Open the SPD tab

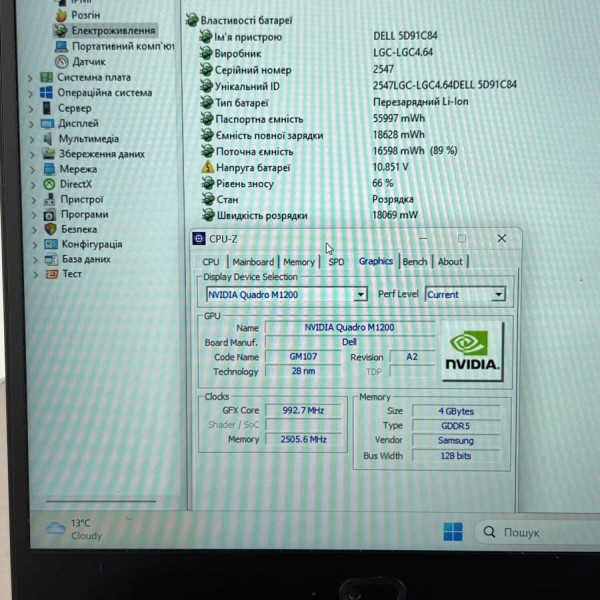[336, 262]
